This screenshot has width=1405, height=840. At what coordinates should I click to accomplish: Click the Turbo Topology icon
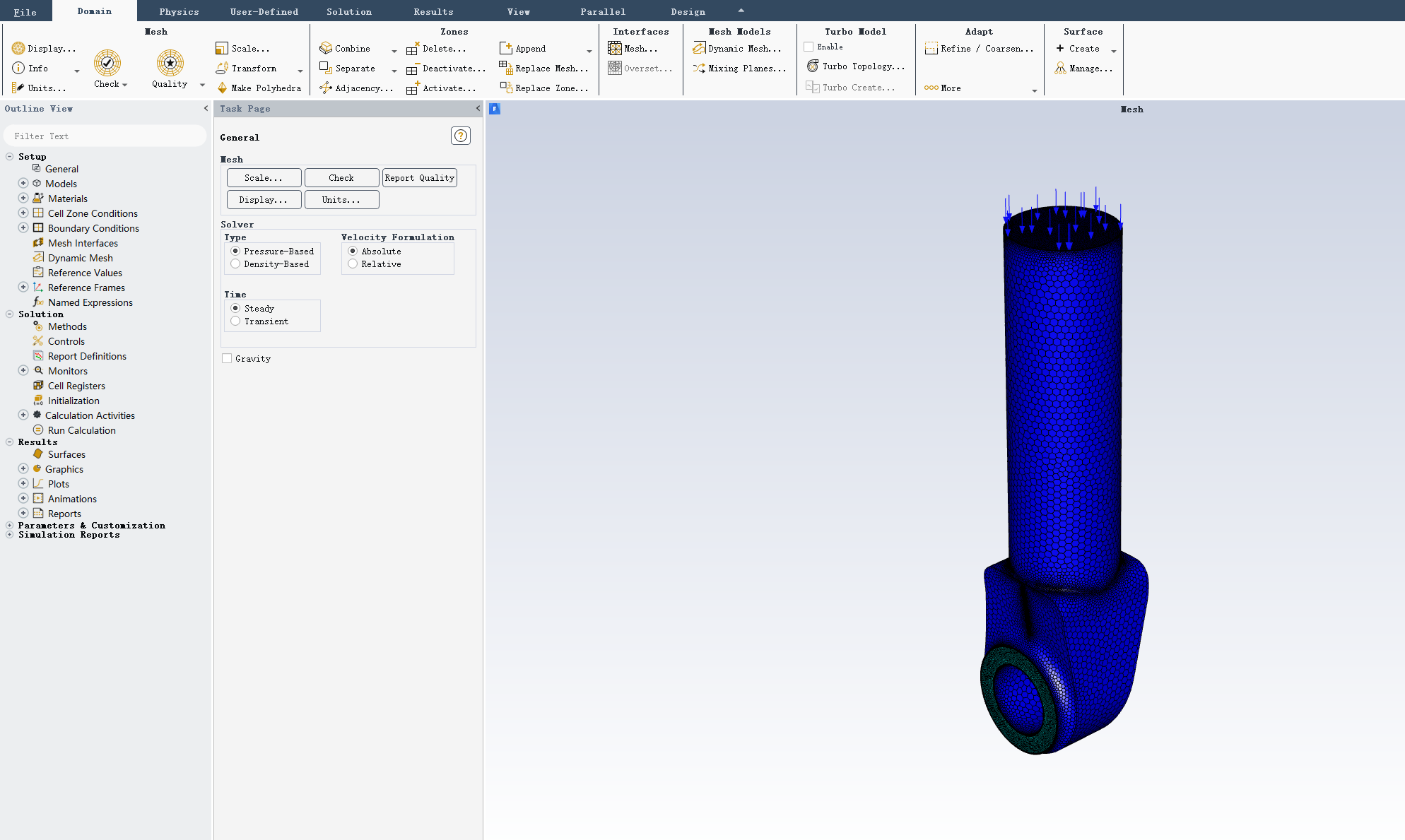click(813, 66)
